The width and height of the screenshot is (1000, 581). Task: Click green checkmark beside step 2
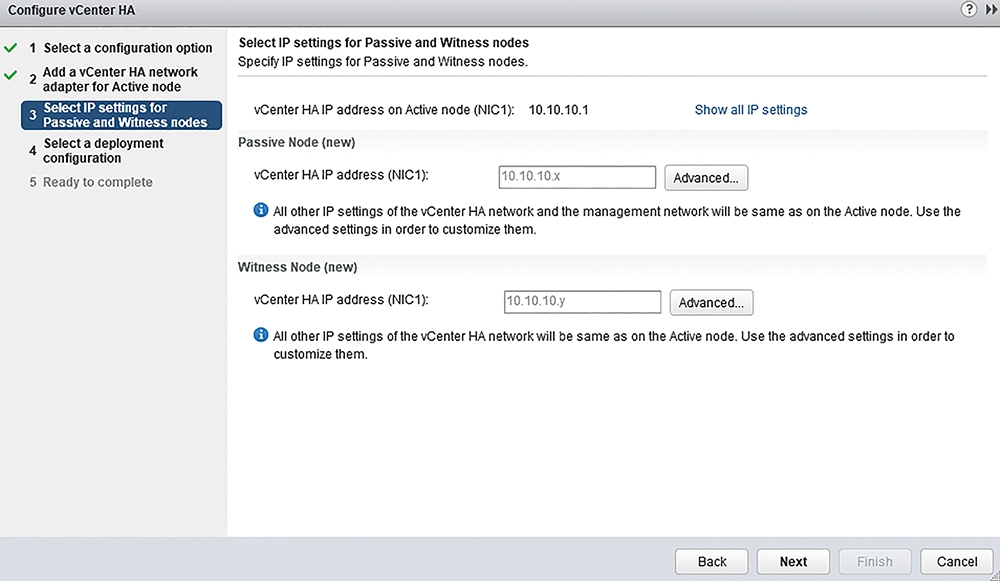11,75
